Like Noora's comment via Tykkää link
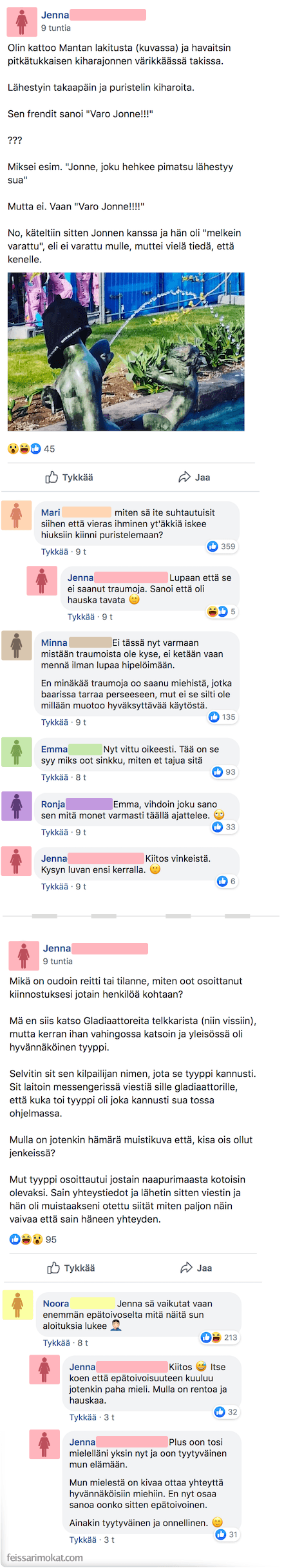 57,1342
